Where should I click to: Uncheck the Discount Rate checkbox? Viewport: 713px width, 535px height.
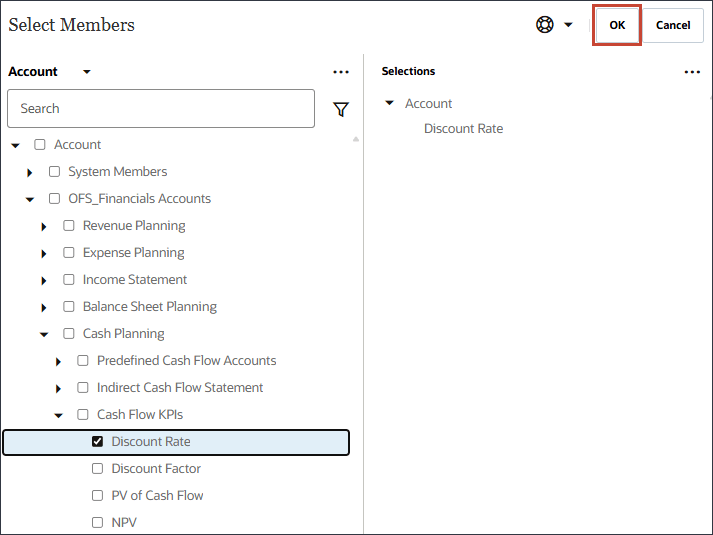pos(97,442)
